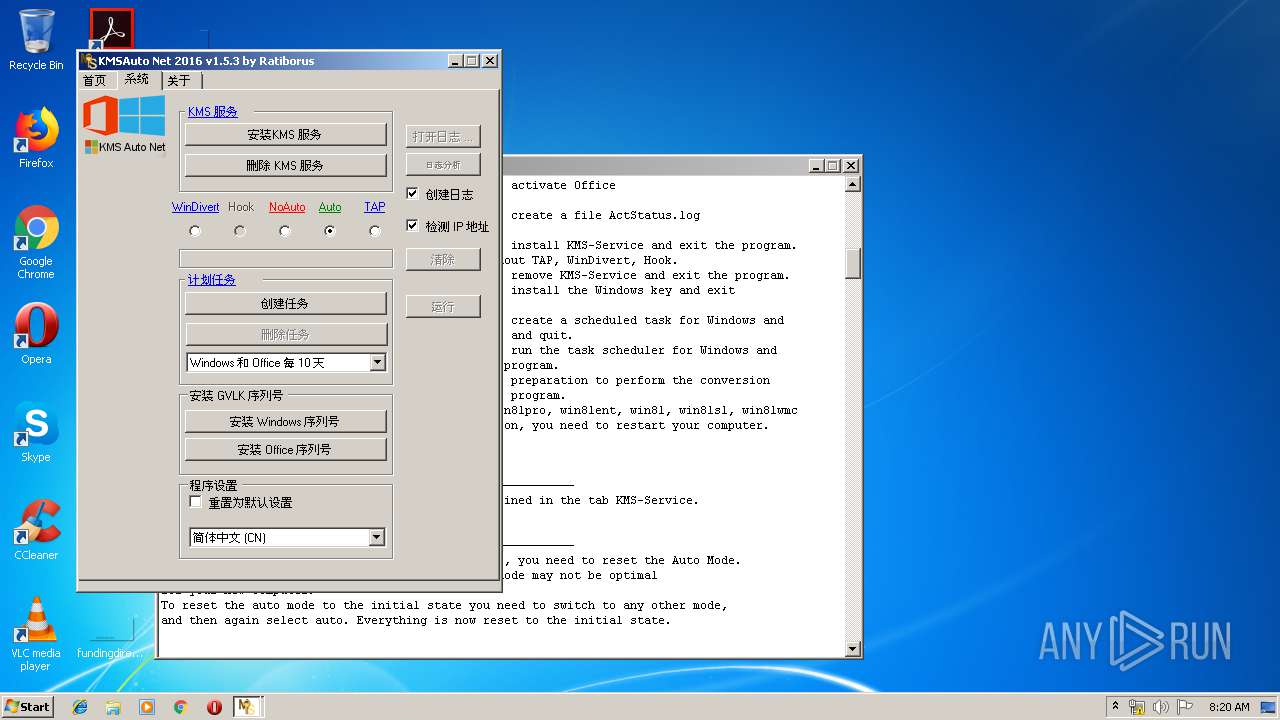
Task: Click the progress bar below mode radios
Action: (x=286, y=259)
